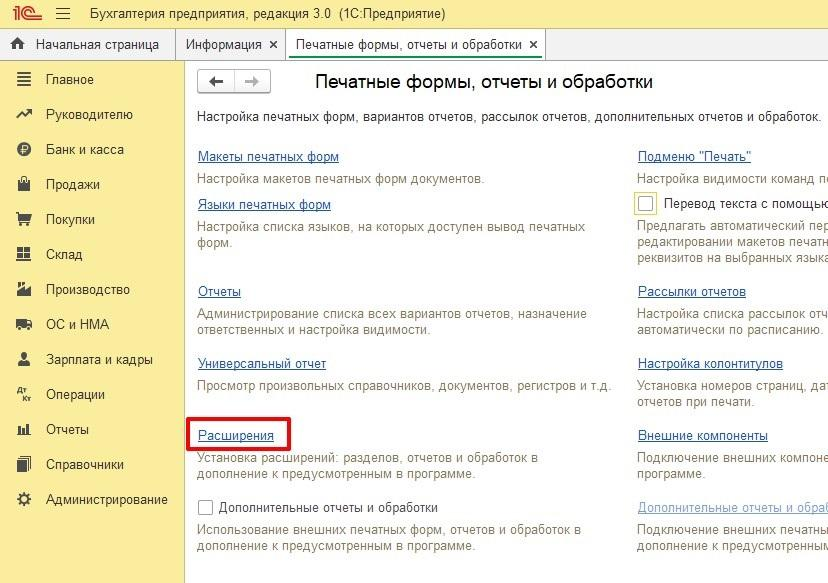Open the Зарплата и кадры section
The image size is (828, 583).
[x=99, y=359]
